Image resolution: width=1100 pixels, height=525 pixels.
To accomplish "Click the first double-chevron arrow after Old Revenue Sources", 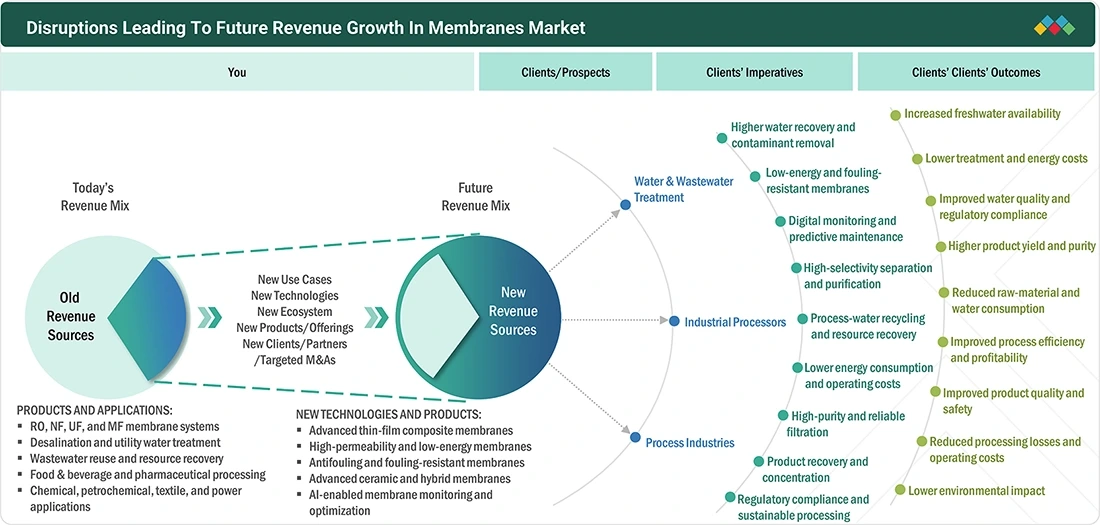I will [x=209, y=317].
